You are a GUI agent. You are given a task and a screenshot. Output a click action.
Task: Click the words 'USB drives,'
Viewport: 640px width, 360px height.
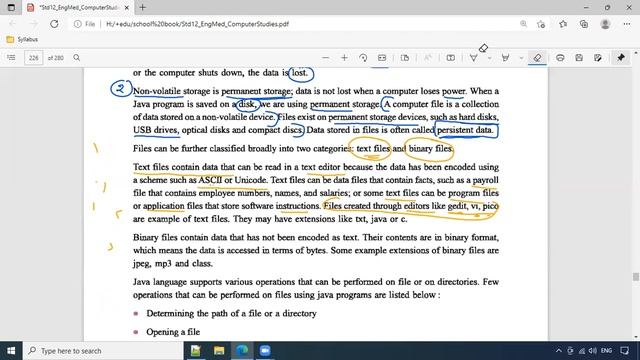pos(156,130)
